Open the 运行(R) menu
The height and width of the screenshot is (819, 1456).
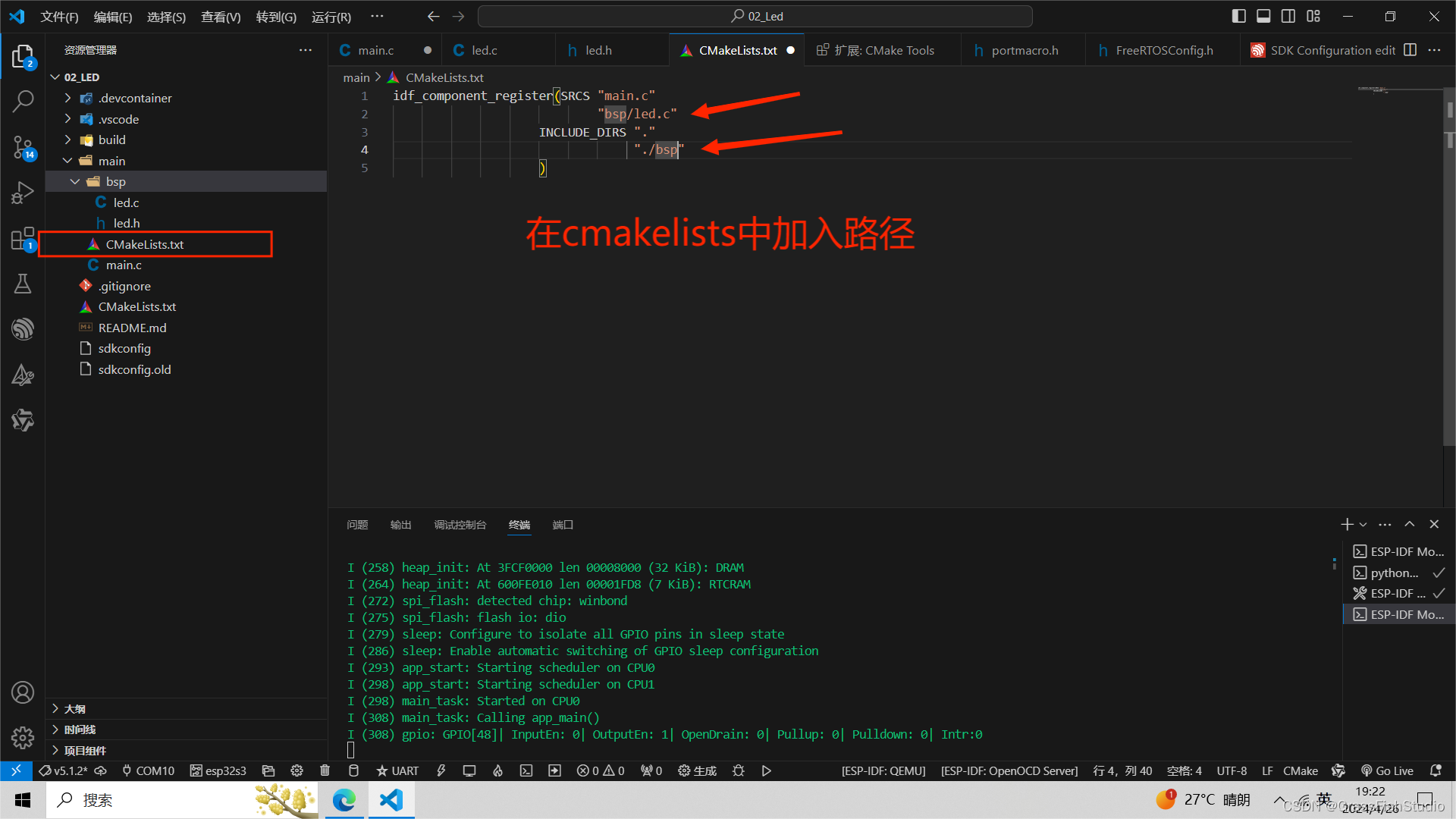[331, 17]
